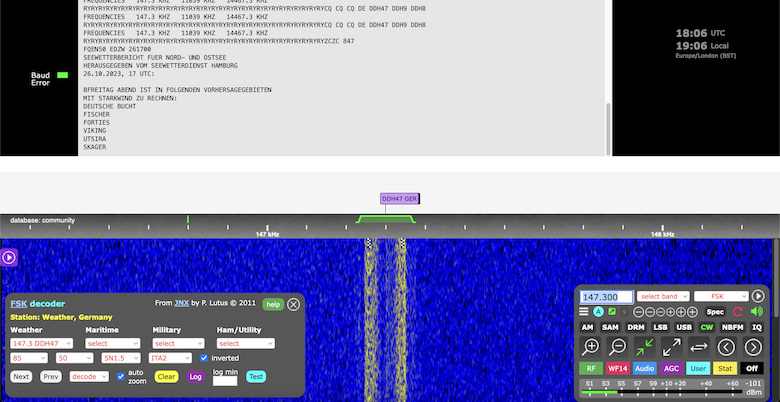Toggle the Spec spectrum display button
780x402 pixels.
pos(716,312)
